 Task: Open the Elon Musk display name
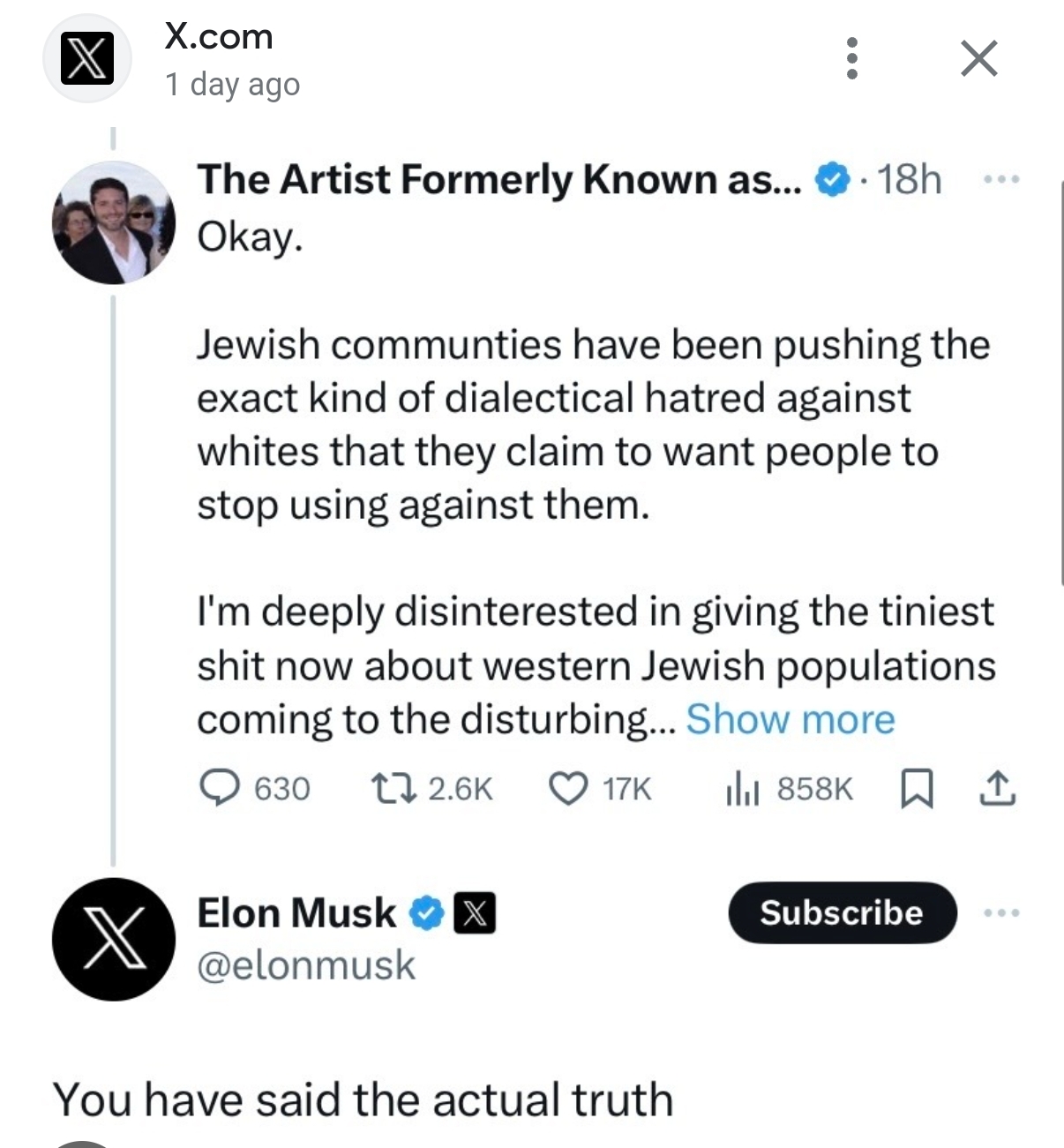coord(296,912)
